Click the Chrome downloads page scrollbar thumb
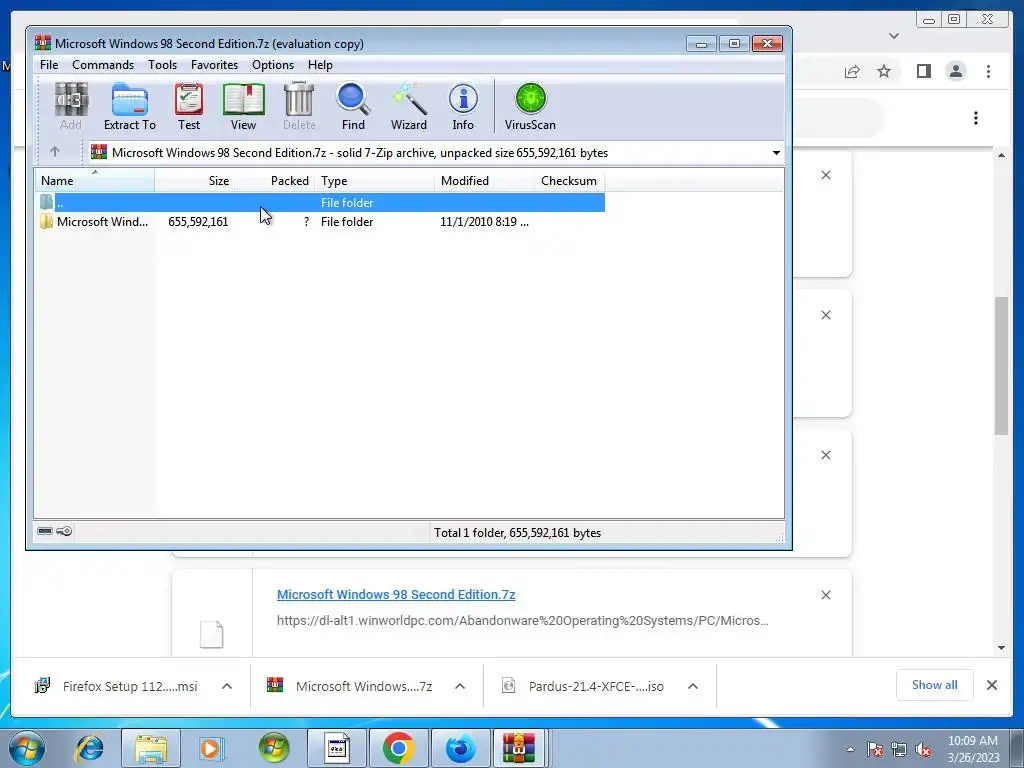Screen dimensions: 1024x768 (1001, 365)
